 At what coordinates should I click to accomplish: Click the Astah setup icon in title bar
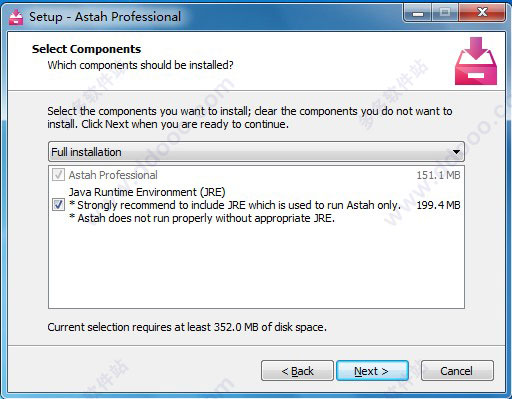16,17
